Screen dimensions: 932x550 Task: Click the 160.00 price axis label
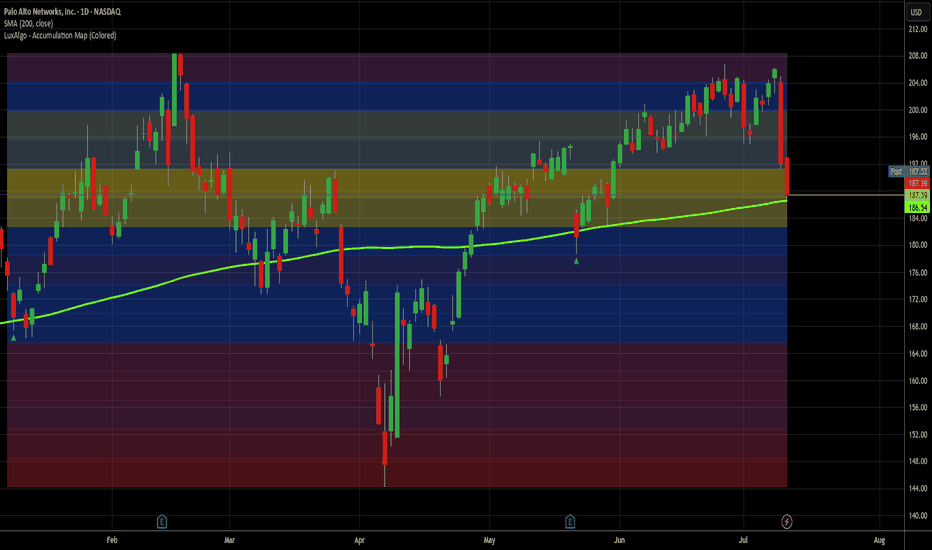point(918,381)
